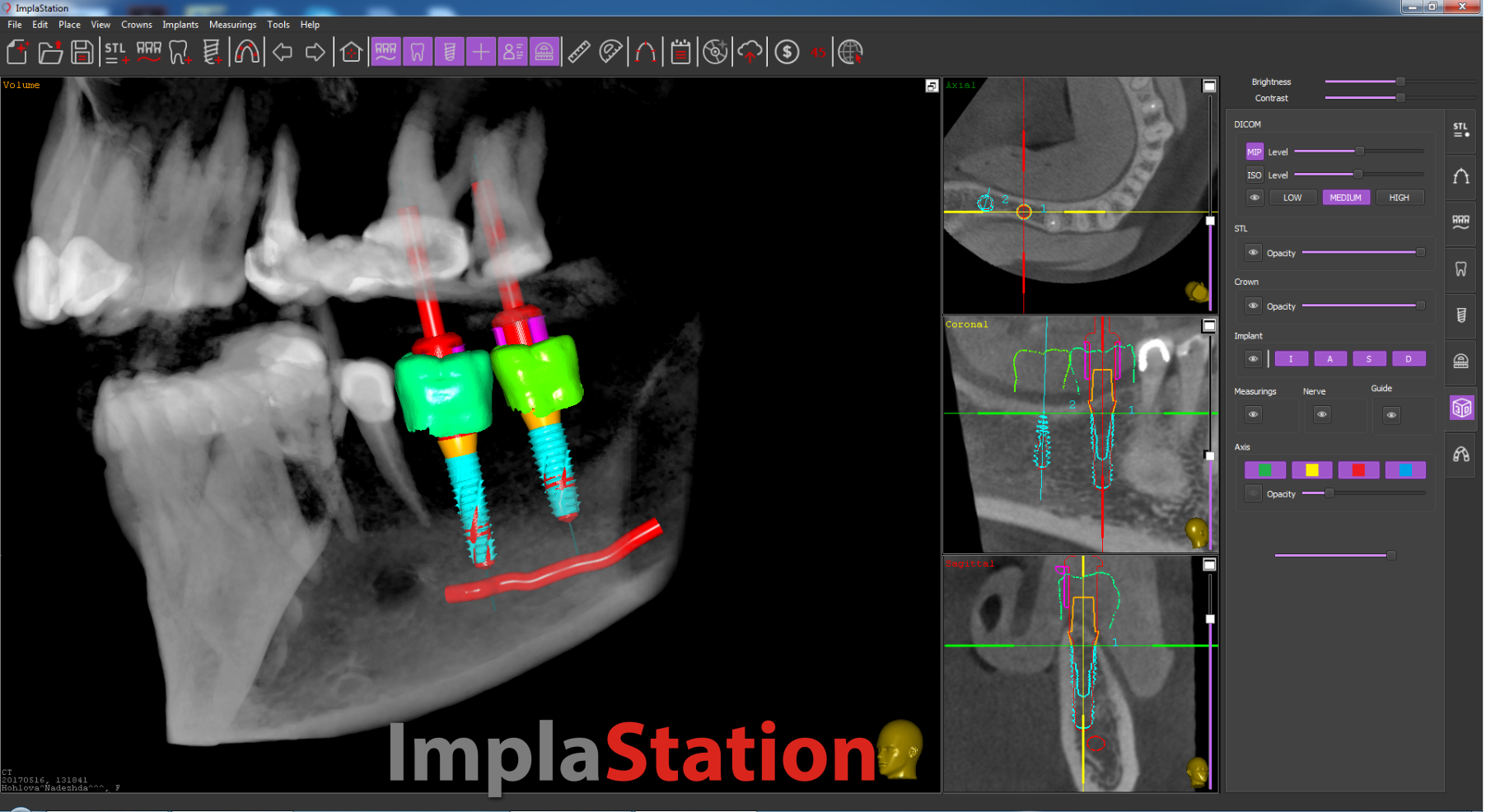Open the View menu
Image resolution: width=1486 pixels, height=812 pixels.
coord(100,25)
